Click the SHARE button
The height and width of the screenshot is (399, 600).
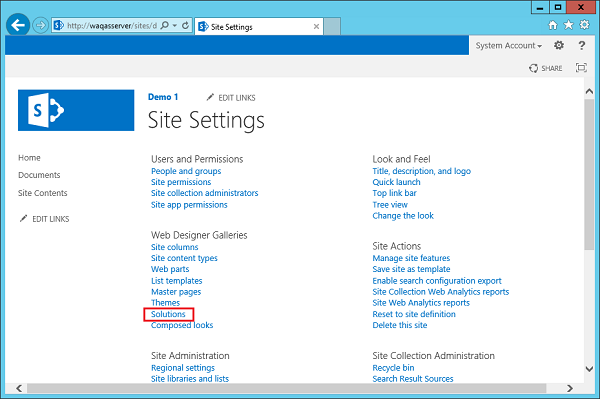point(546,68)
